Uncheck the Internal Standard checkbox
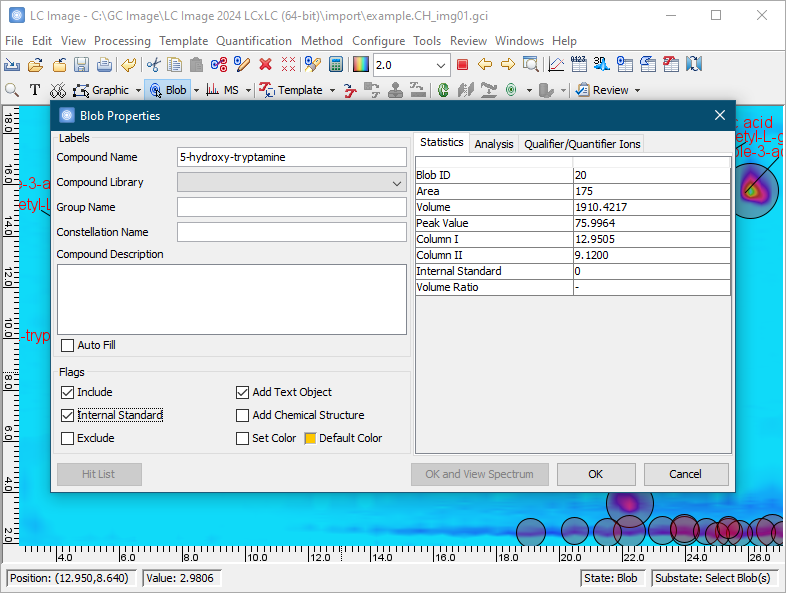The height and width of the screenshot is (593, 786). (68, 415)
